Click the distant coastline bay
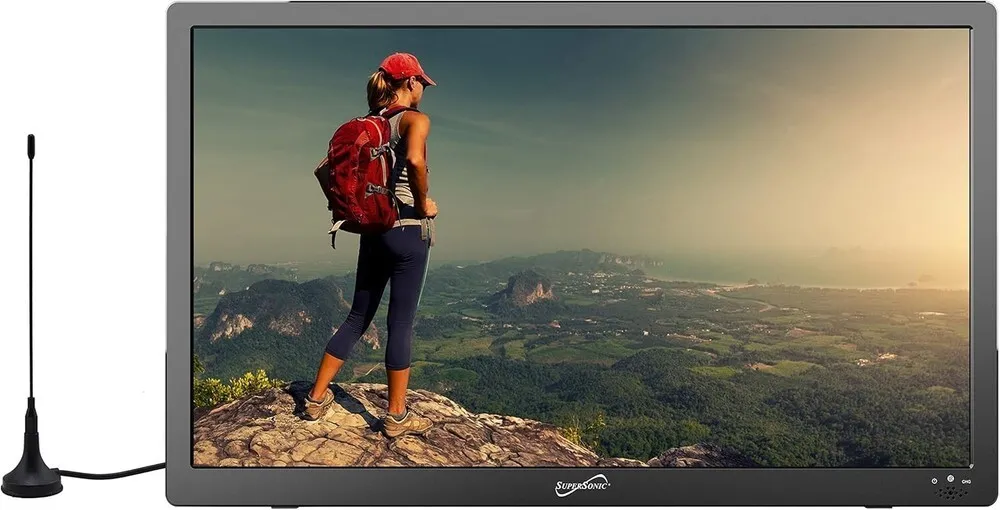Viewport: 1000px width, 510px height. (797, 274)
